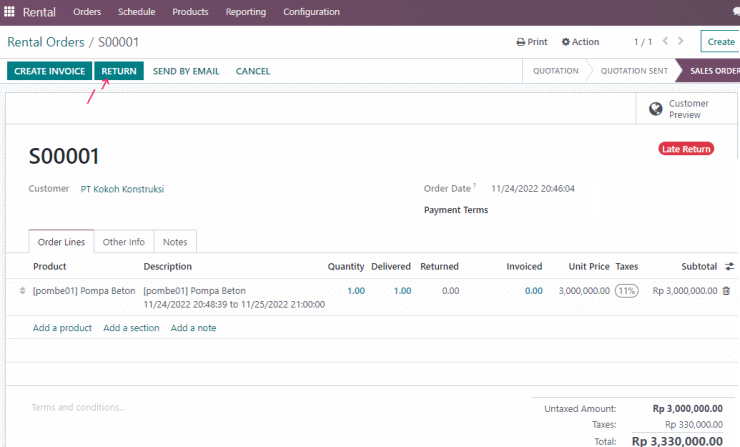Sort by Unit Price column header

click(x=589, y=267)
